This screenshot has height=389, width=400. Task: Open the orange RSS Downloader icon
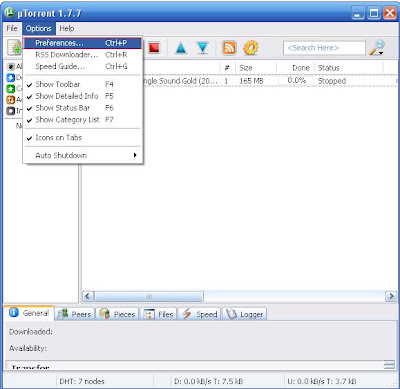pos(229,48)
